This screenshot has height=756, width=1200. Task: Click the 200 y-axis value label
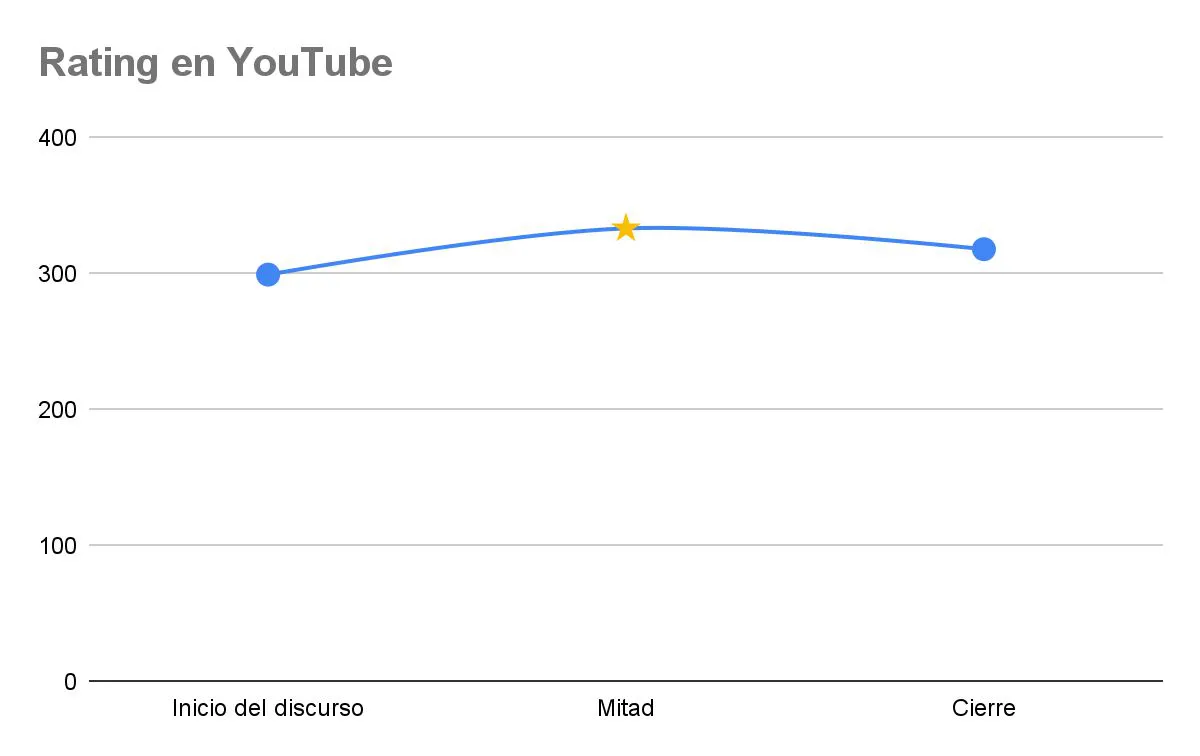coord(57,409)
